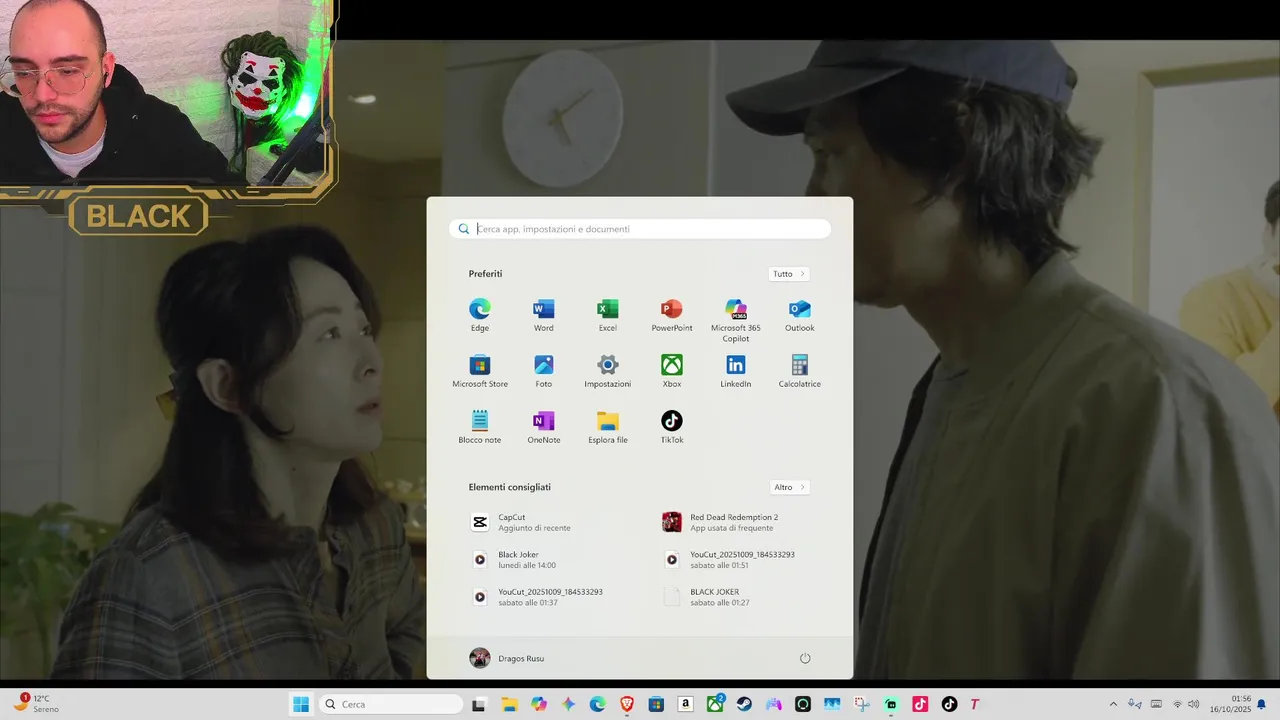This screenshot has height=720, width=1280.
Task: Open notifications bell icon
Action: coord(1262,704)
